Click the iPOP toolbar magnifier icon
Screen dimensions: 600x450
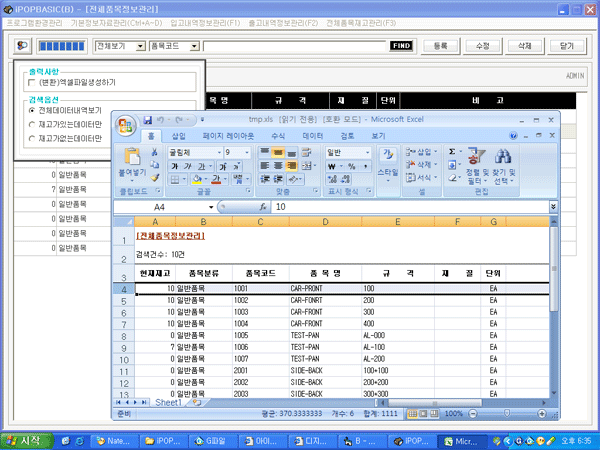click(23, 46)
